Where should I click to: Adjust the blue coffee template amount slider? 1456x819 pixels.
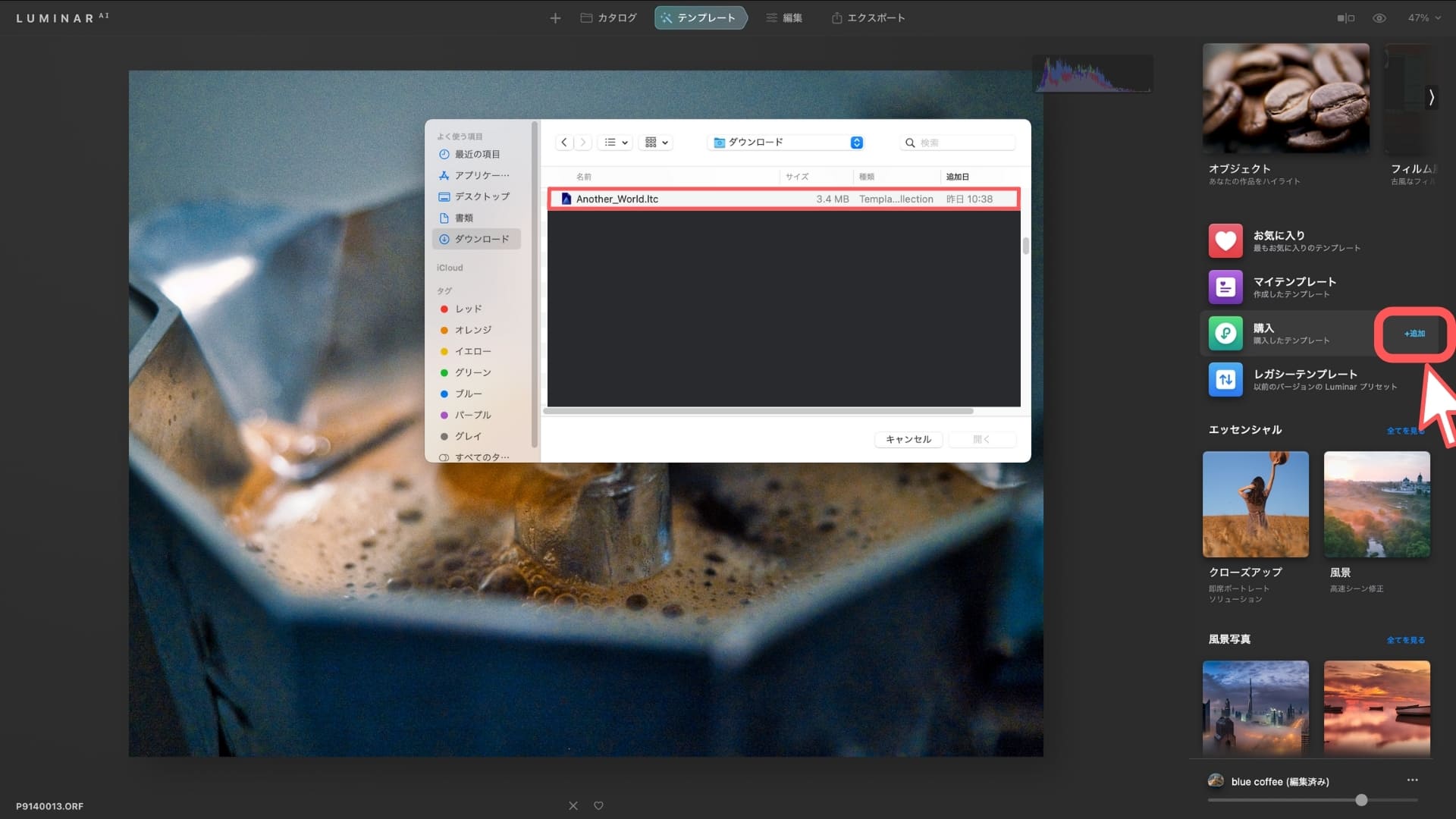click(x=1361, y=800)
